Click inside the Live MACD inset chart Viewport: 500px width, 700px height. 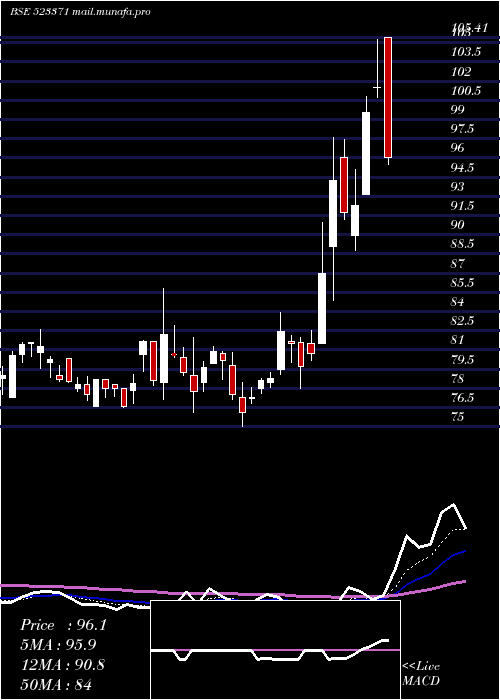point(275,650)
